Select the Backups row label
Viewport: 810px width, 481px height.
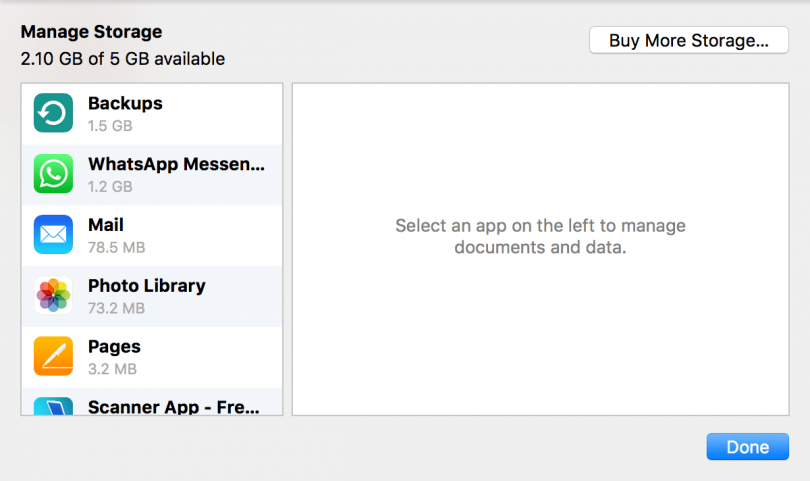[125, 104]
